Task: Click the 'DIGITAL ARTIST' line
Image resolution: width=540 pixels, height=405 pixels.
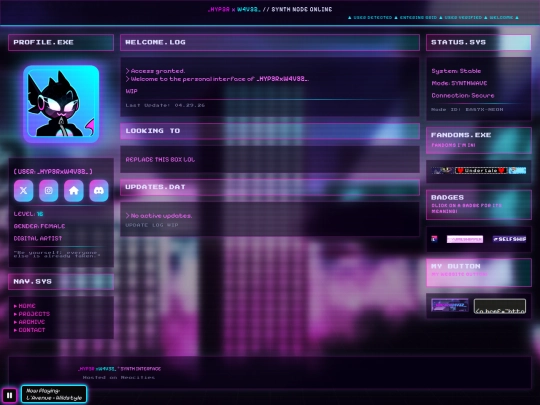Action: (x=38, y=238)
